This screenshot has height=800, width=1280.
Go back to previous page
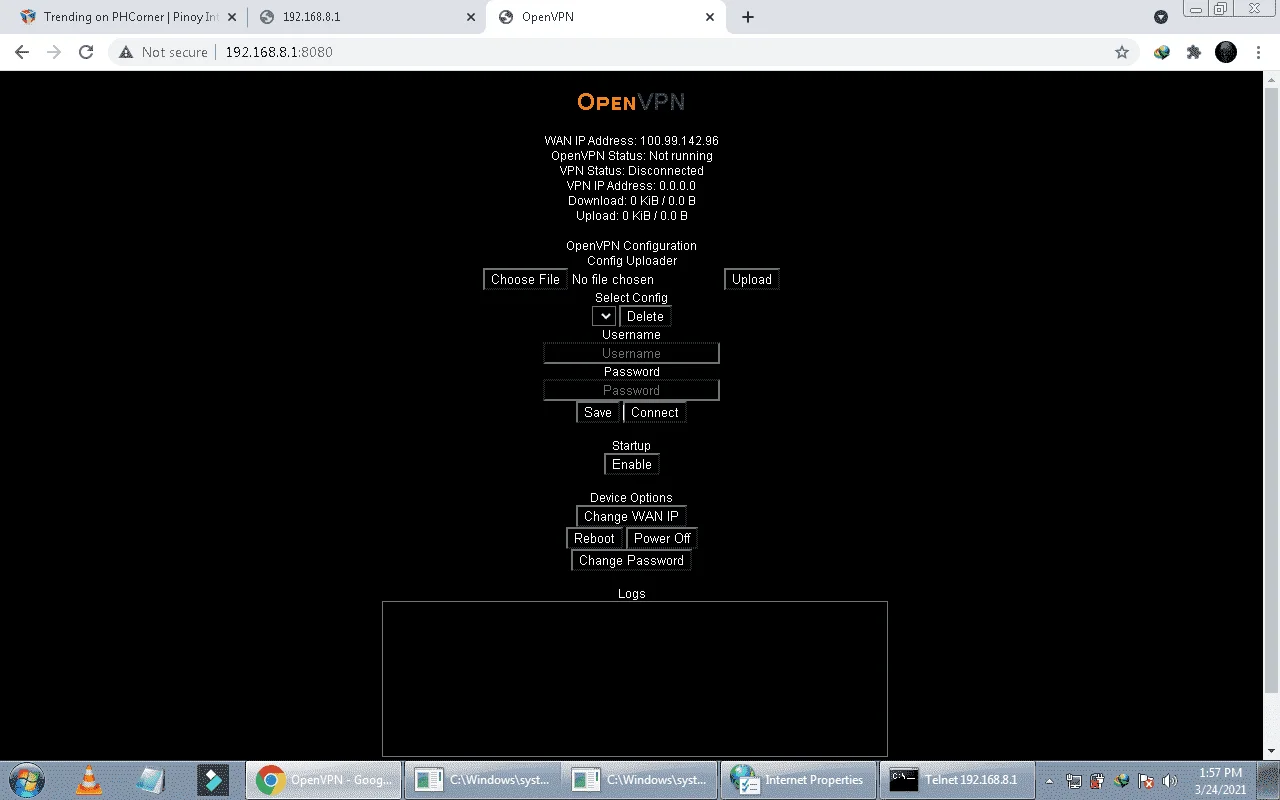pyautogui.click(x=22, y=52)
